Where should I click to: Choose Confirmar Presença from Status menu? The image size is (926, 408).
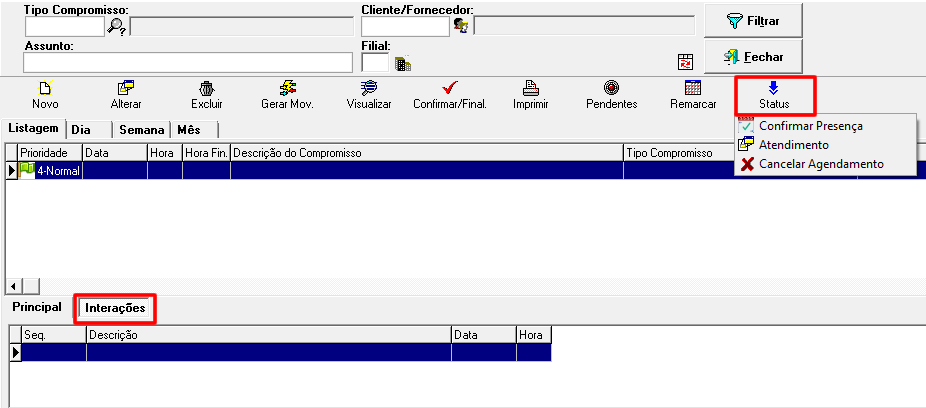(810, 126)
